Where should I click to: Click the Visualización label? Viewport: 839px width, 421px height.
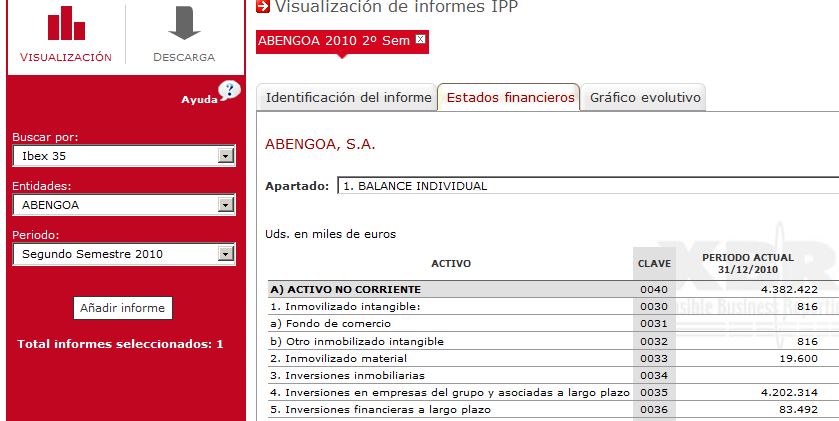pyautogui.click(x=66, y=57)
